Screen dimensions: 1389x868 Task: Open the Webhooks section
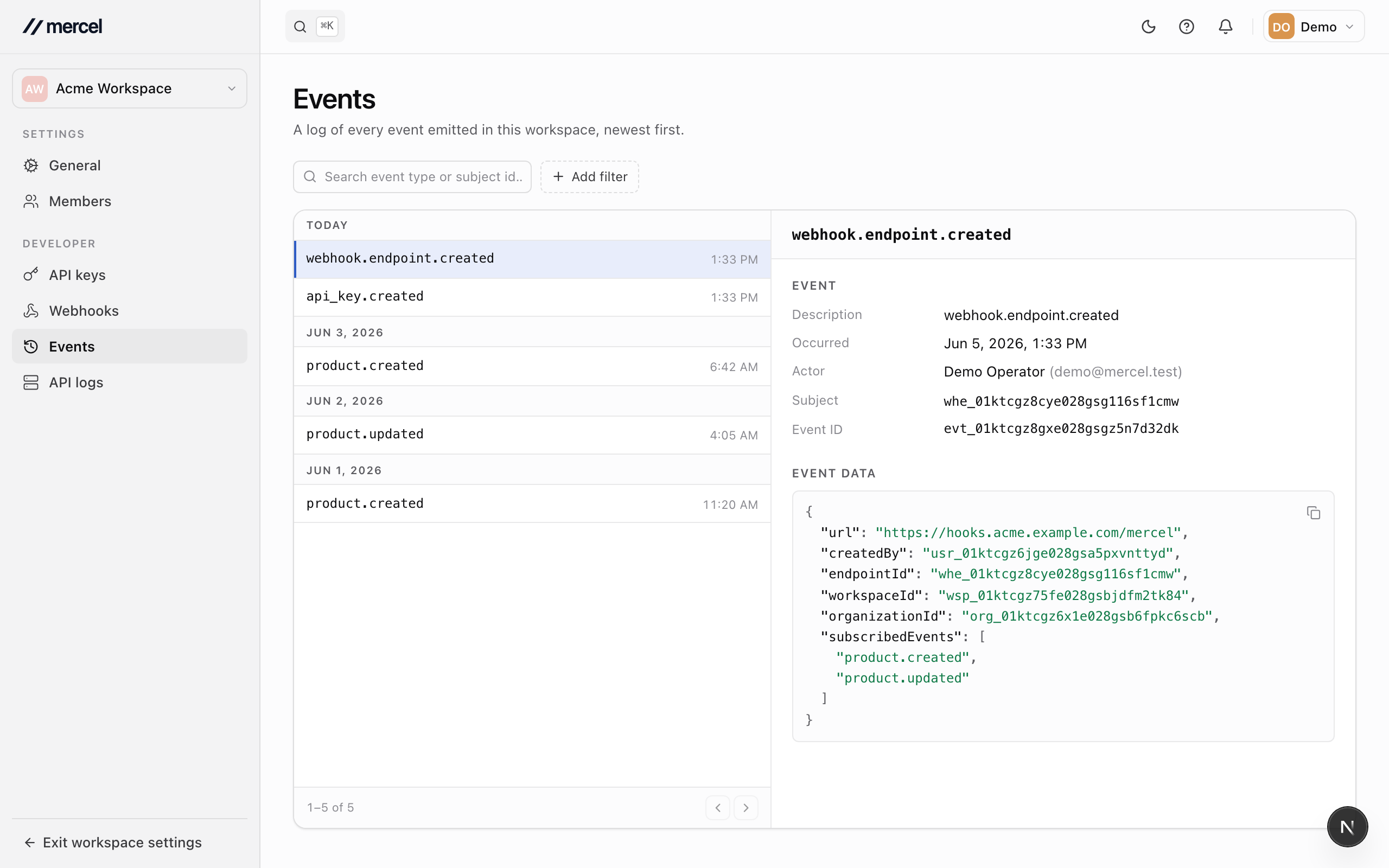pyautogui.click(x=130, y=310)
